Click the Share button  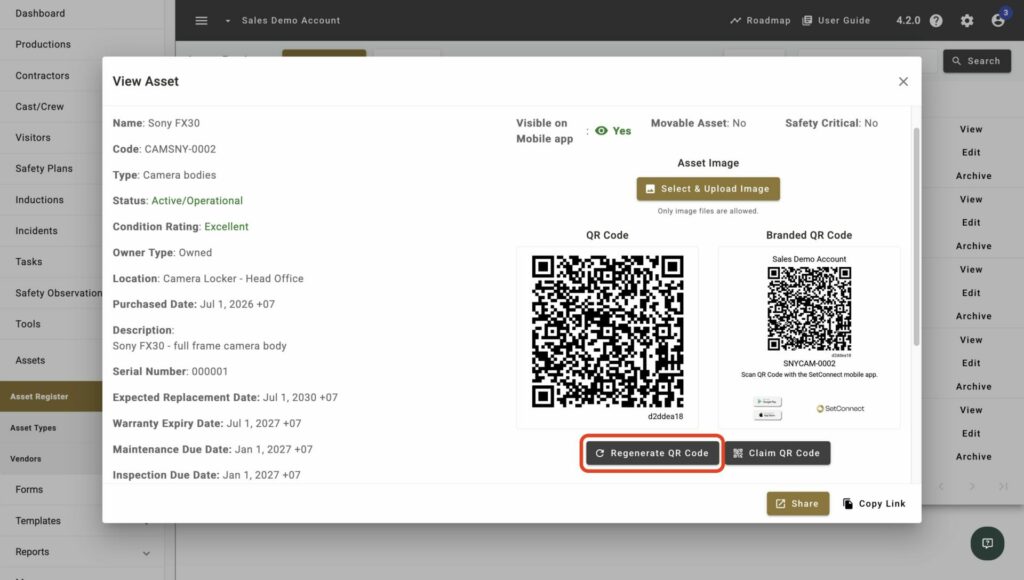(x=797, y=504)
